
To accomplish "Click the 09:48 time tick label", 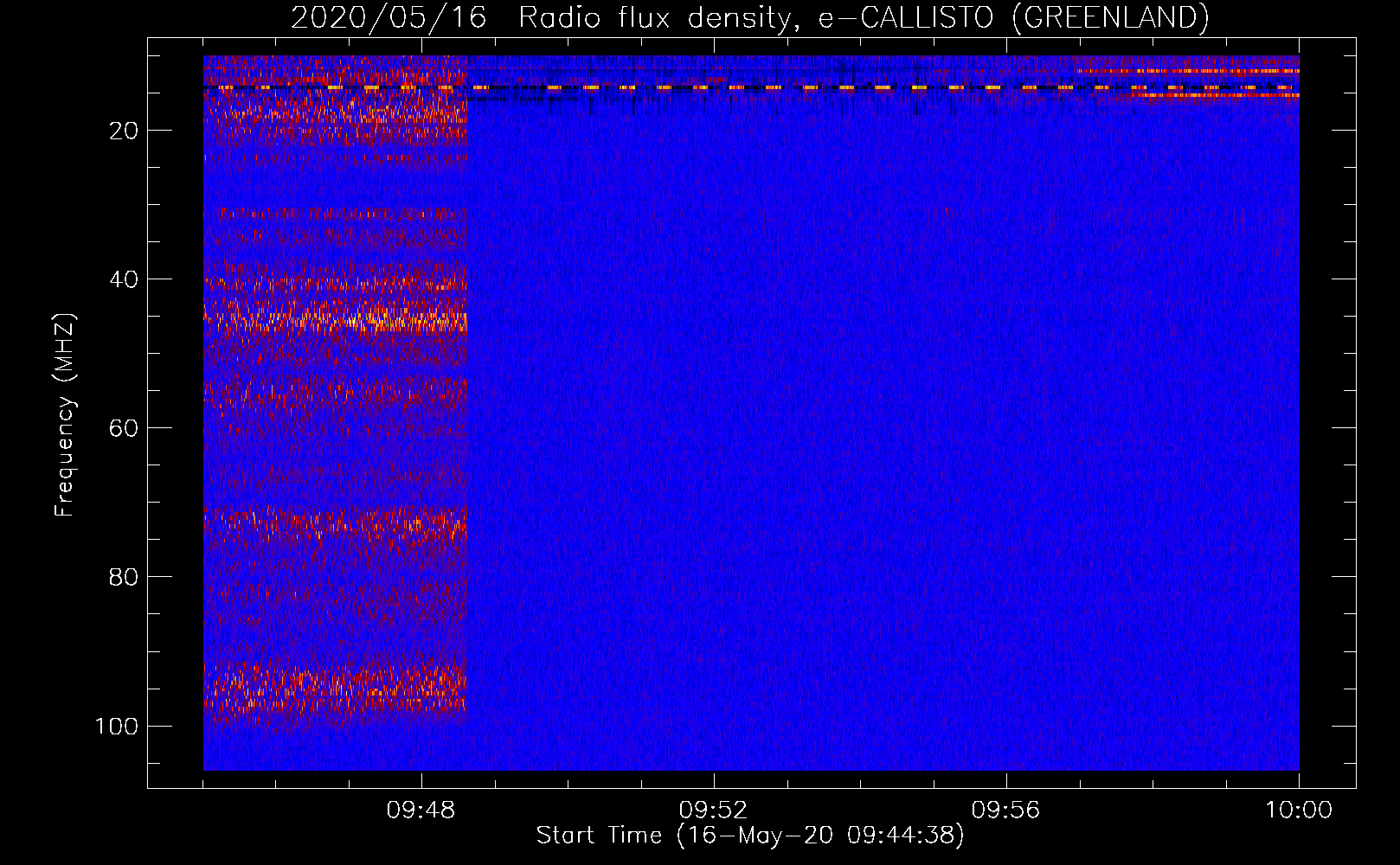I will pyautogui.click(x=421, y=811).
